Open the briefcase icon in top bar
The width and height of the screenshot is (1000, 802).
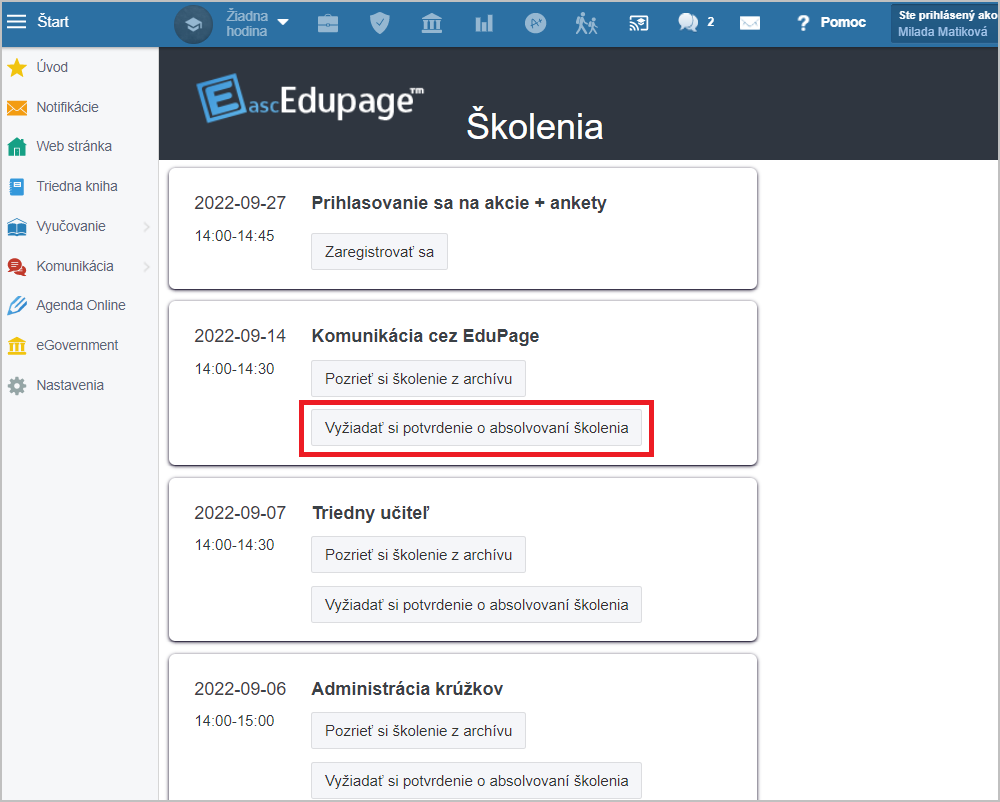click(328, 24)
